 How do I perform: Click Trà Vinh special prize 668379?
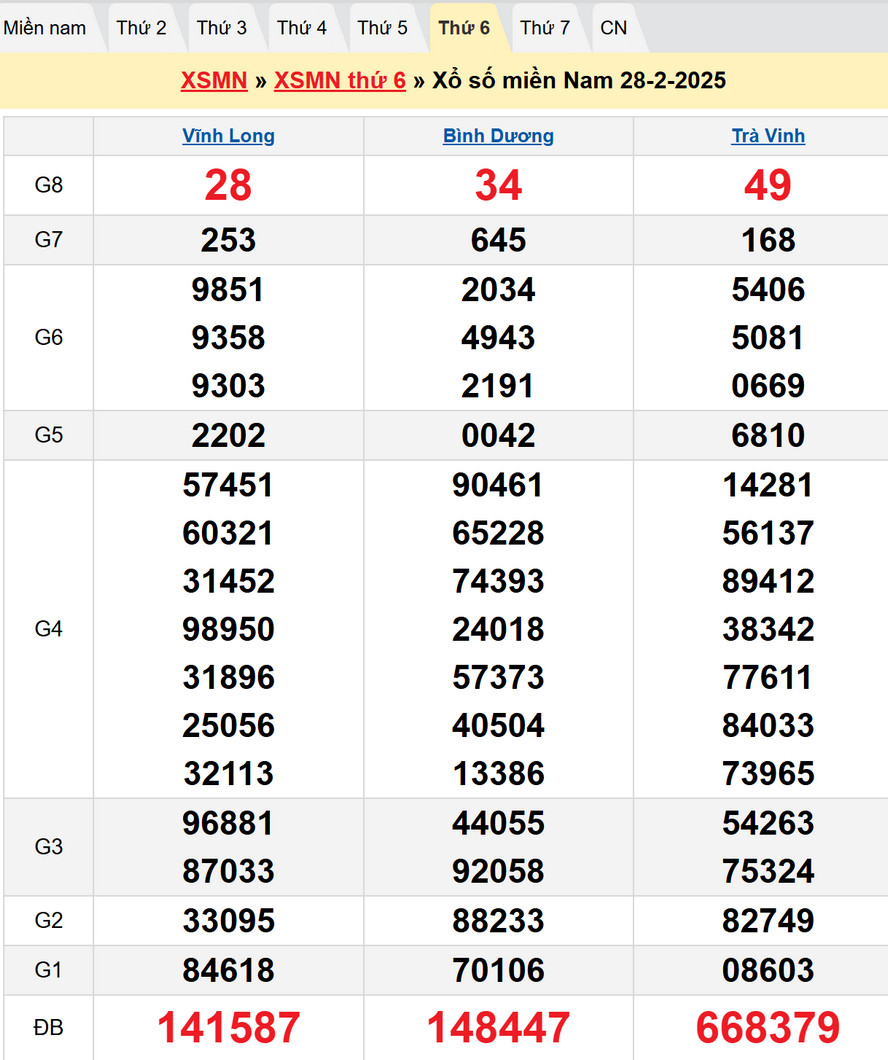tap(768, 1028)
